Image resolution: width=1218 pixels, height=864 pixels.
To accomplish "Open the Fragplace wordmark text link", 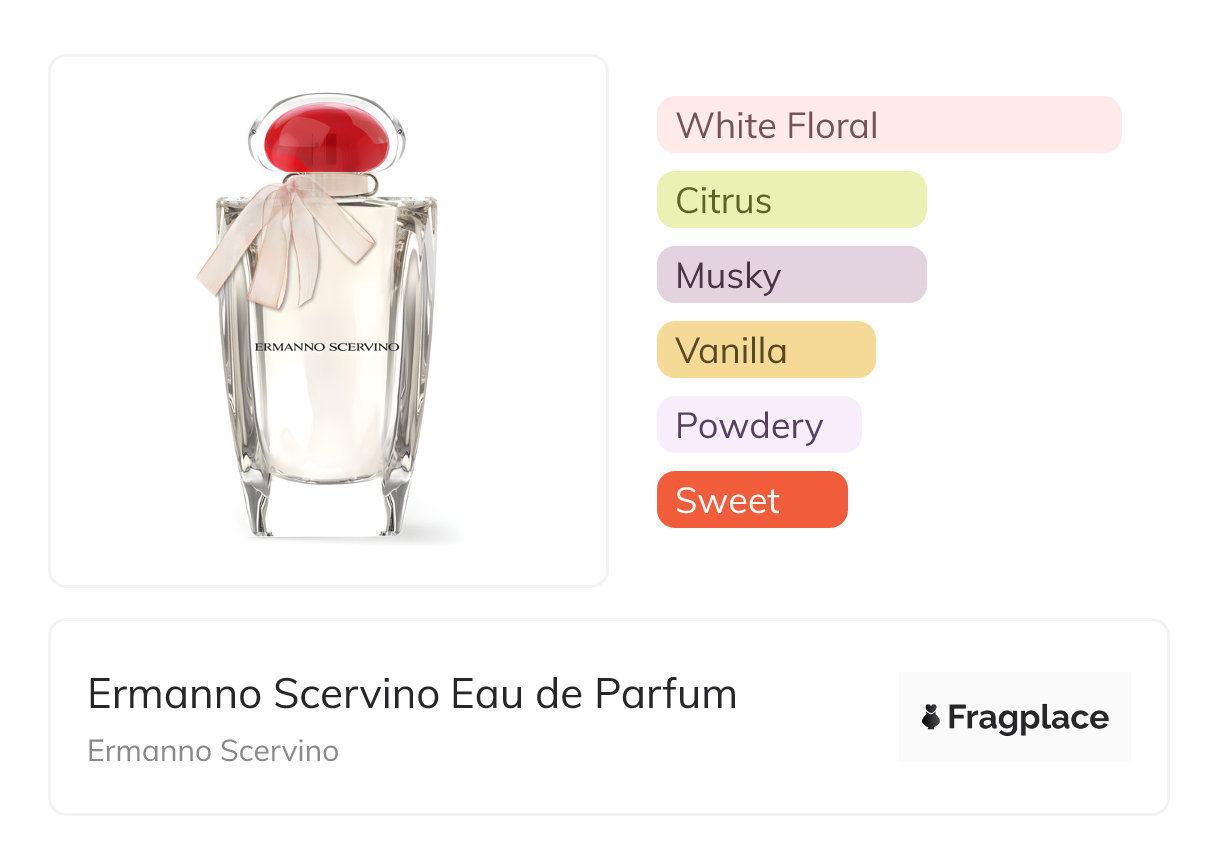I will [x=1028, y=717].
